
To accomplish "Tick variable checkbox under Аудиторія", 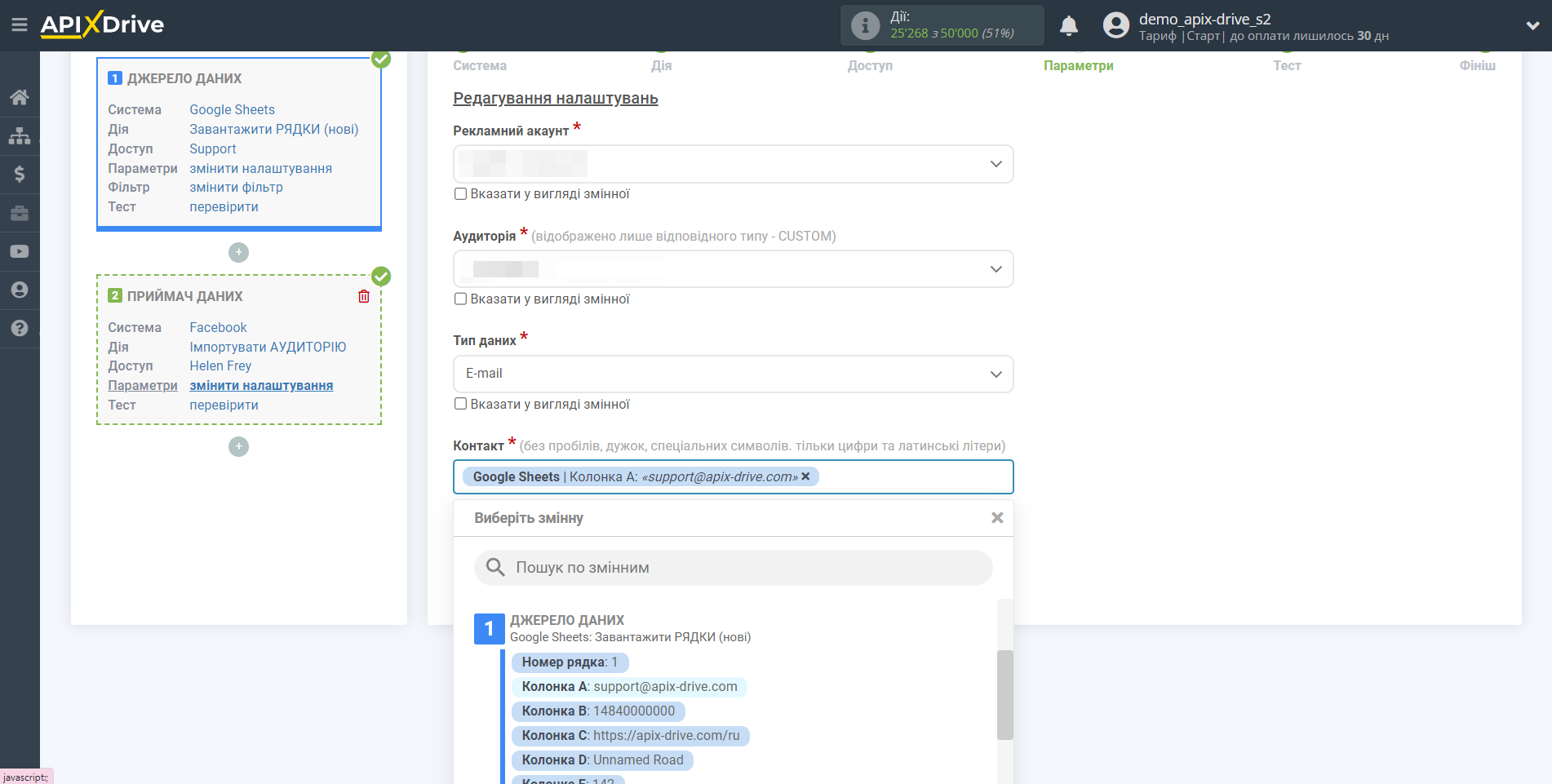I will pos(460,299).
